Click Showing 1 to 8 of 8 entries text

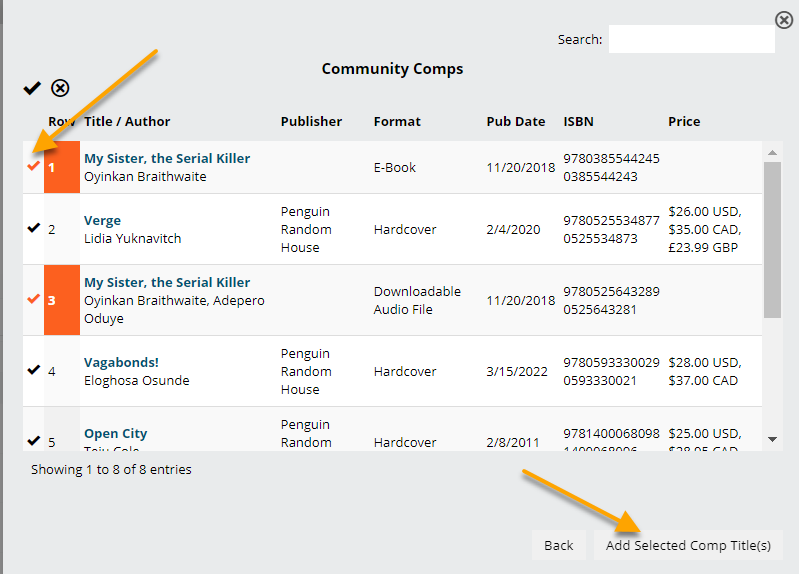[111, 469]
